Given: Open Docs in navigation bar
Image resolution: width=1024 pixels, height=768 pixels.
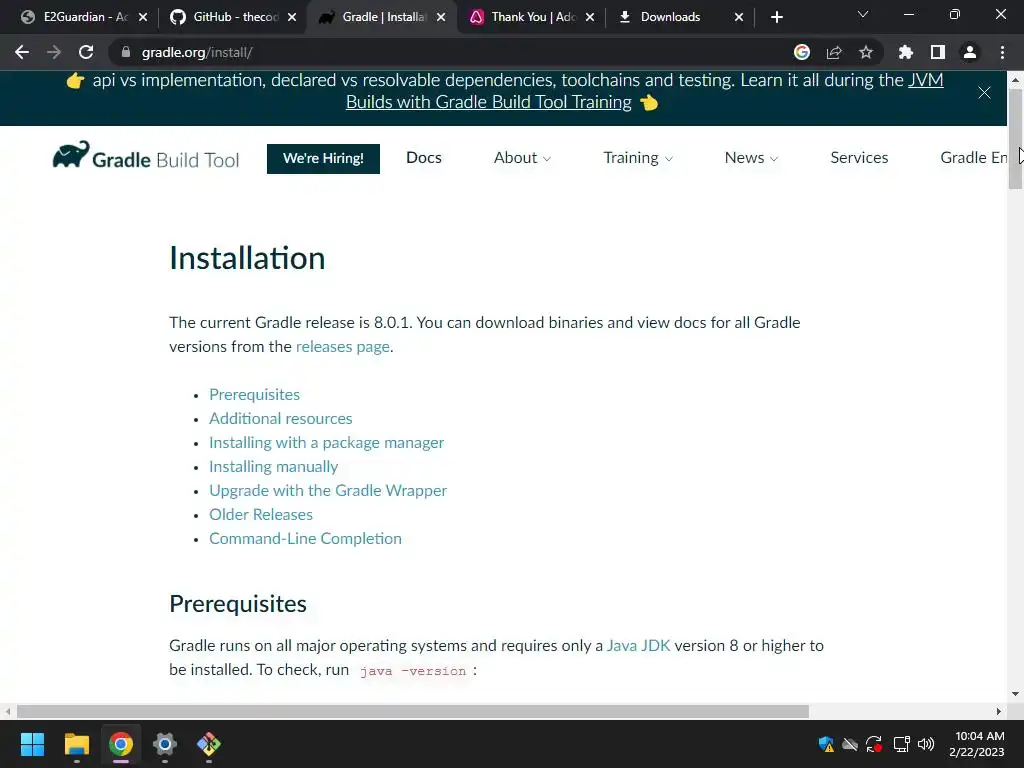Looking at the screenshot, I should pyautogui.click(x=424, y=157).
